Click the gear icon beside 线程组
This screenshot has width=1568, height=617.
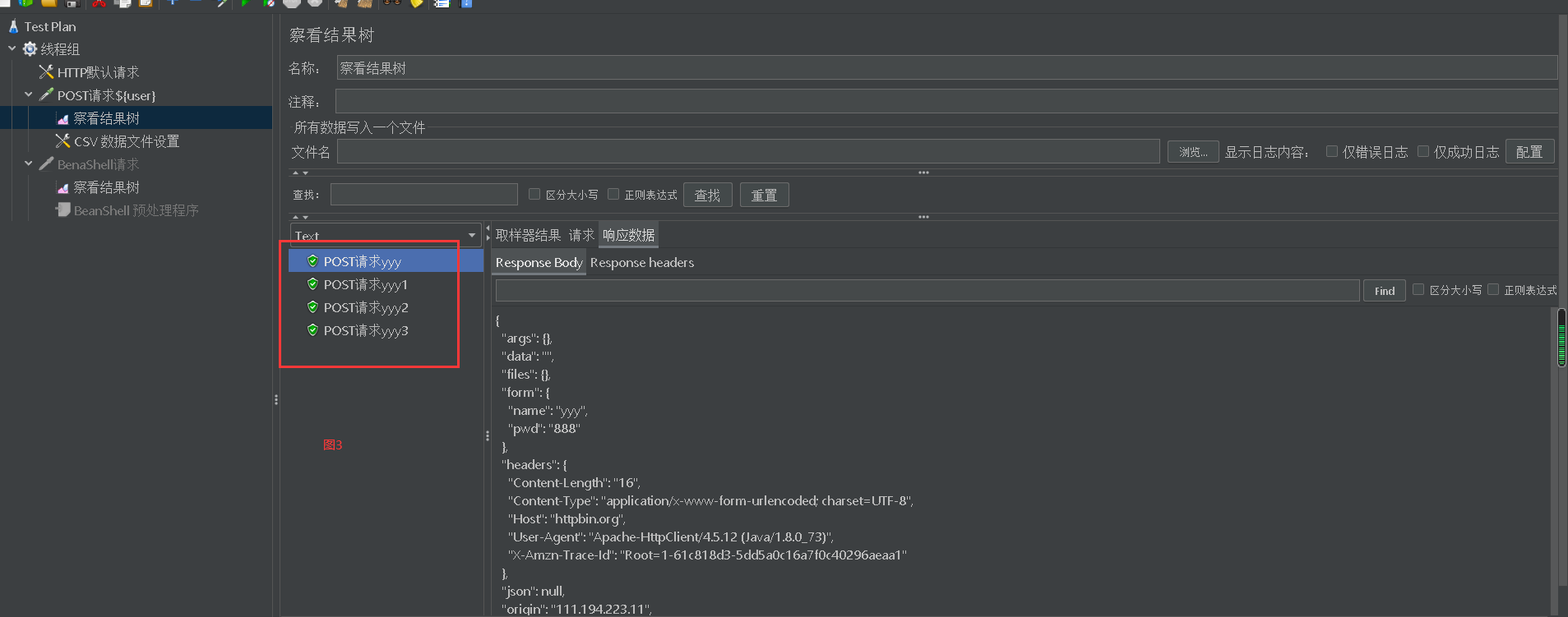(30, 49)
